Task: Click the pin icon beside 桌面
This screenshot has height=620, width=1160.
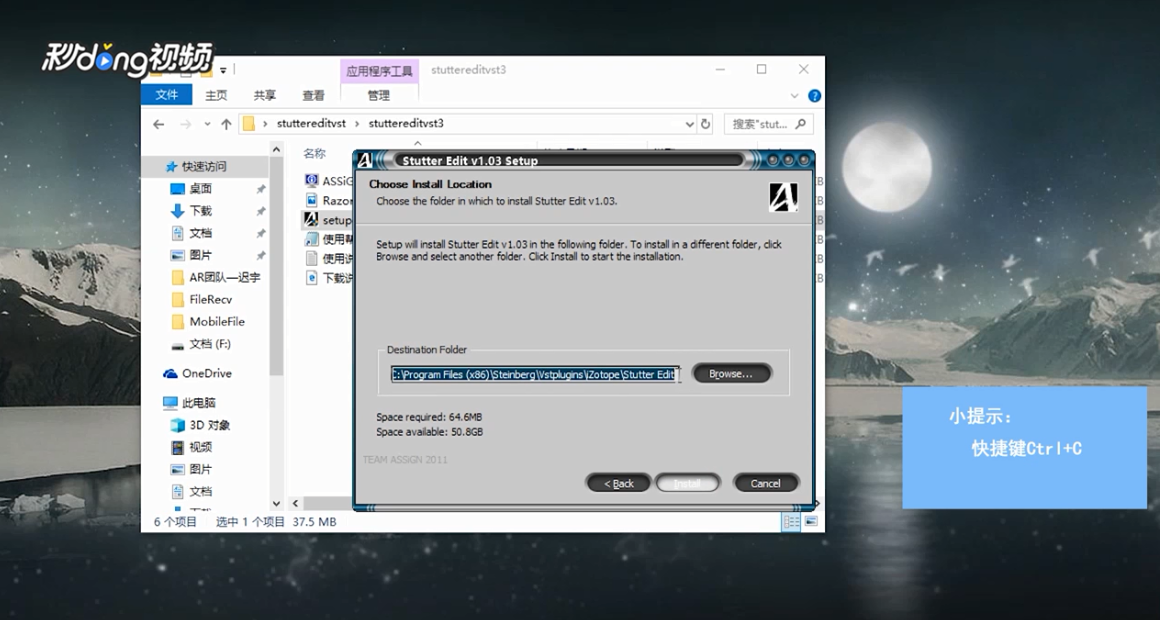Action: pos(260,189)
